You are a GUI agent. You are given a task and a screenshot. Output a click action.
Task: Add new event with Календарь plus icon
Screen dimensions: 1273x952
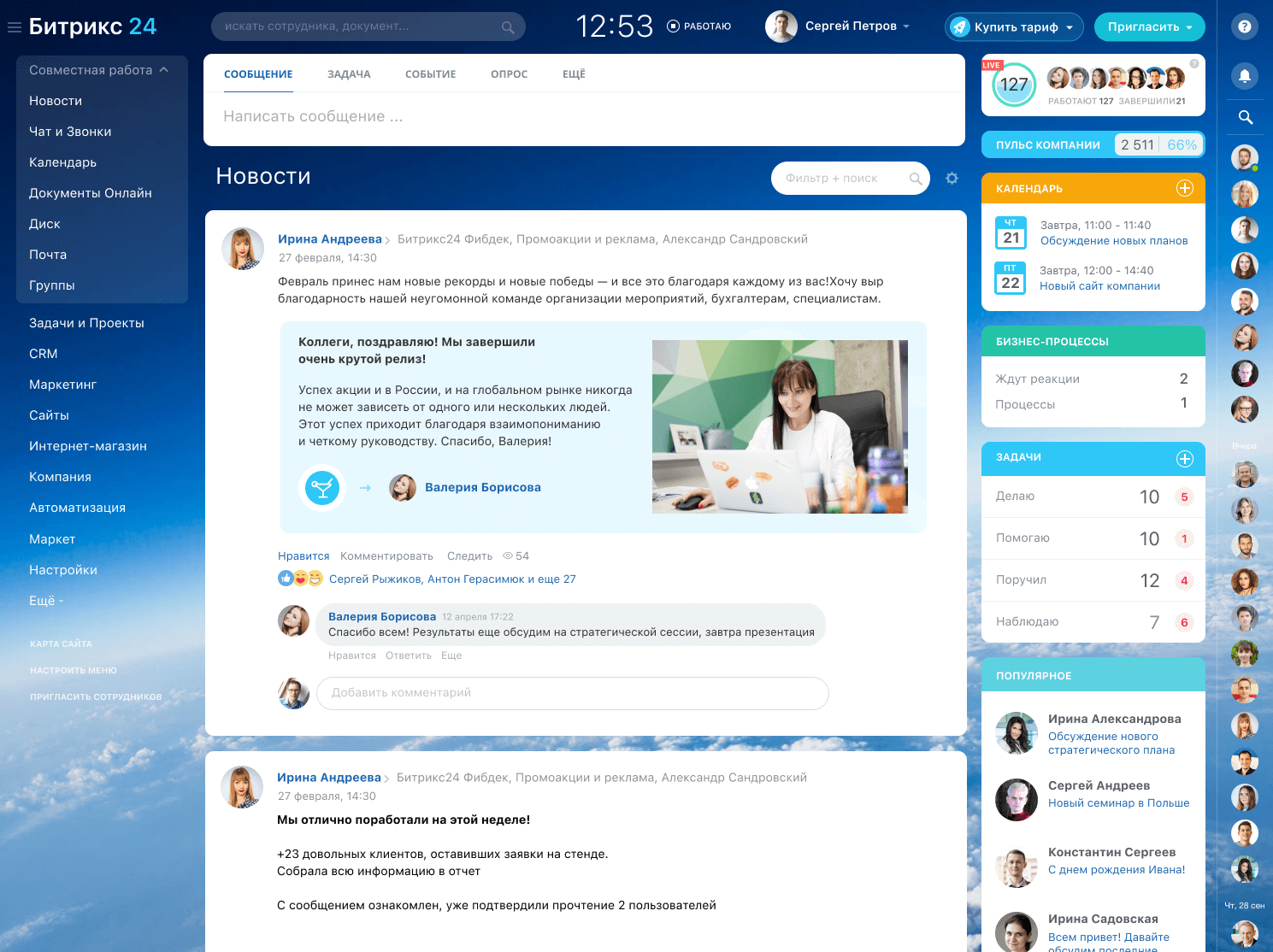[x=1184, y=188]
